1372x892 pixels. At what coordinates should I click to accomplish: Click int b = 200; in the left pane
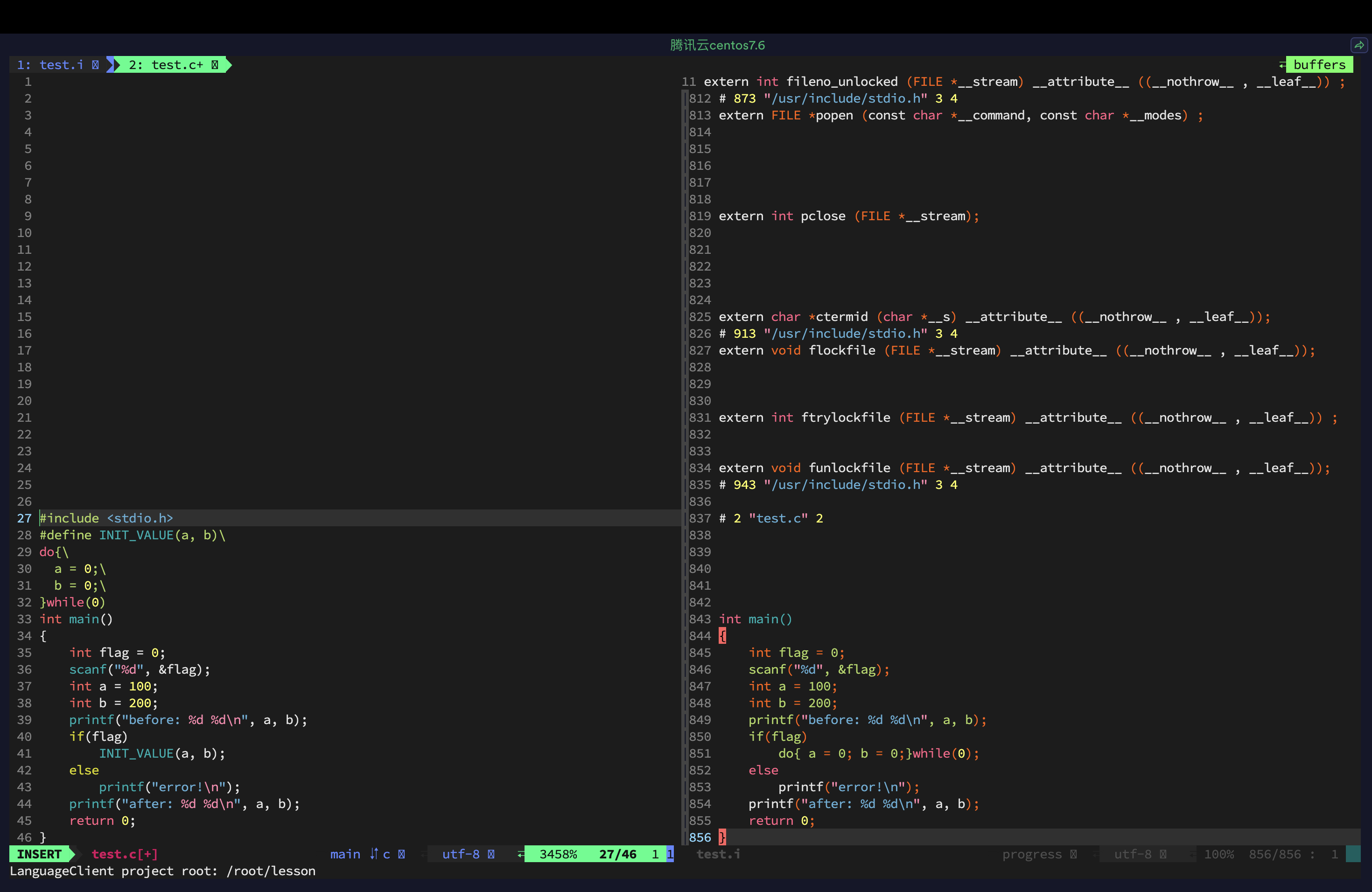pyautogui.click(x=113, y=703)
